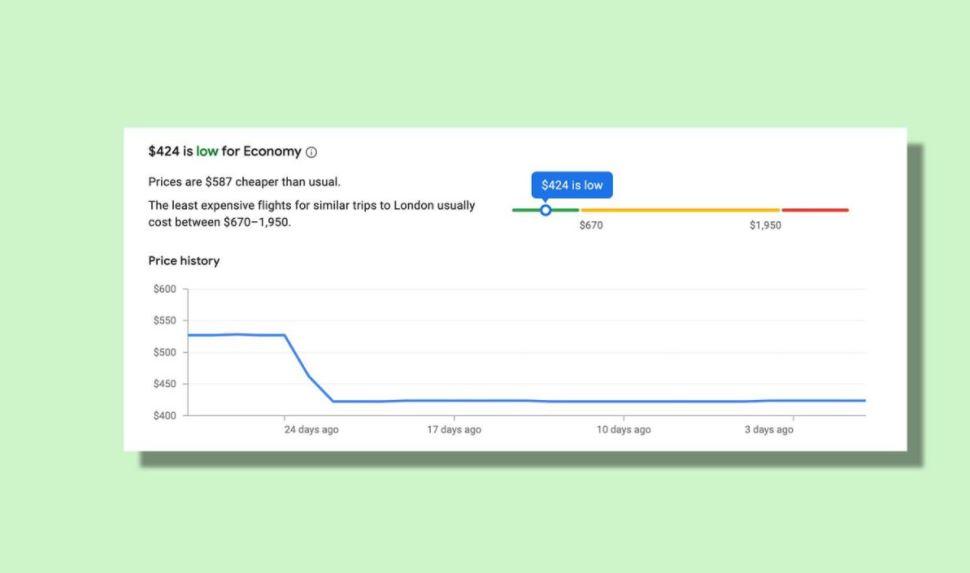Click the info icon next to Economy
This screenshot has width=970, height=573.
(x=311, y=152)
